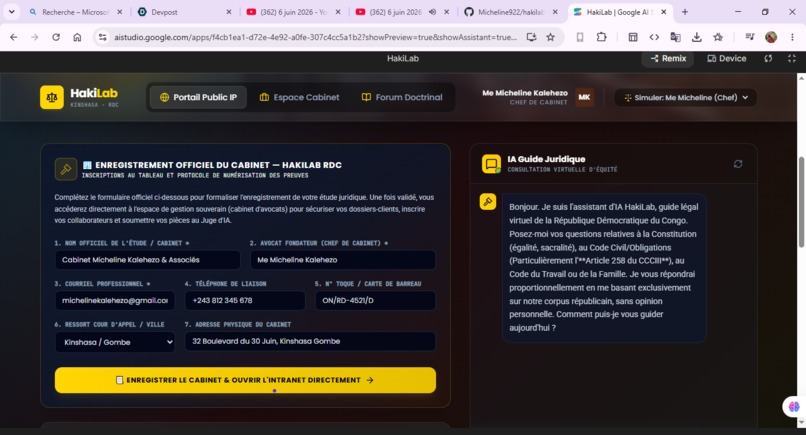The width and height of the screenshot is (806, 435).
Task: Open the Chrome profile avatar
Action: click(771, 37)
